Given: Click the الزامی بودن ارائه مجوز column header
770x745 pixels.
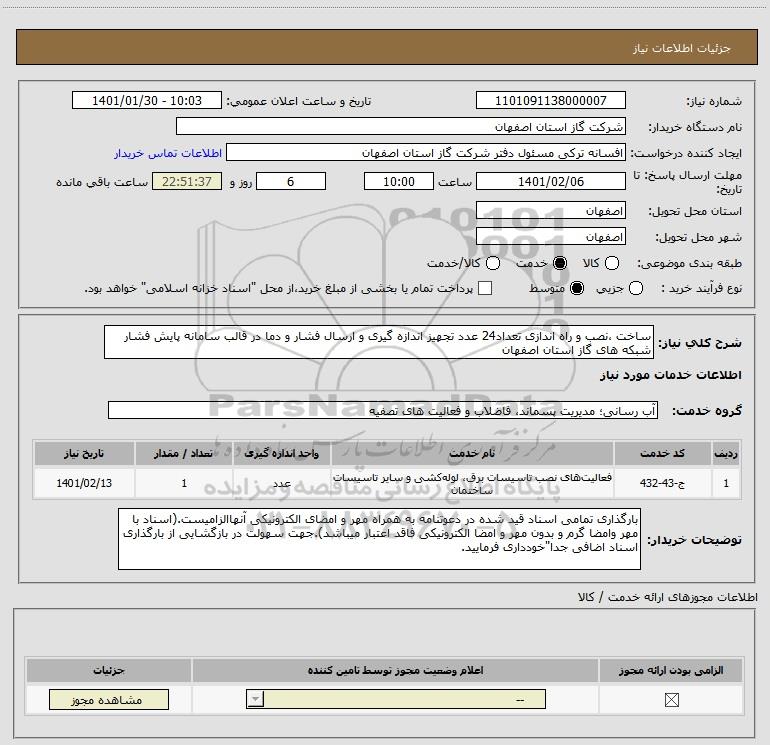Looking at the screenshot, I should pos(671,670).
